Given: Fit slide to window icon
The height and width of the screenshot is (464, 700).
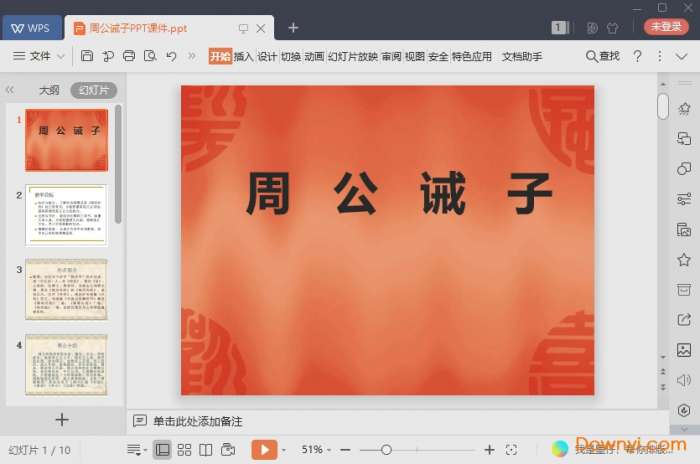Looking at the screenshot, I should pos(511,450).
